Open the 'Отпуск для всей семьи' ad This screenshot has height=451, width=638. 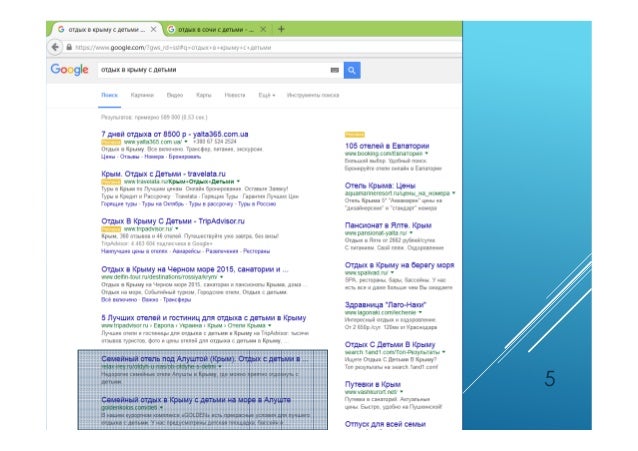click(x=385, y=424)
